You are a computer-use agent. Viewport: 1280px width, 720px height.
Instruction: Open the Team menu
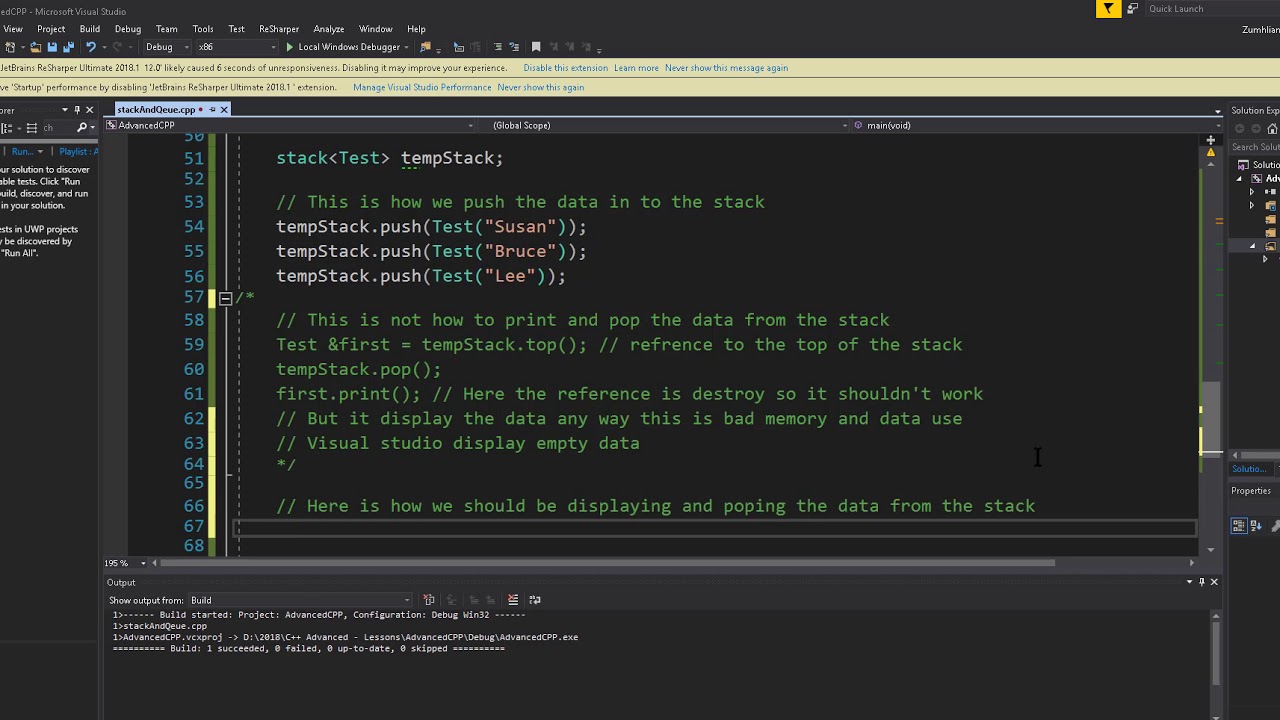pos(167,29)
